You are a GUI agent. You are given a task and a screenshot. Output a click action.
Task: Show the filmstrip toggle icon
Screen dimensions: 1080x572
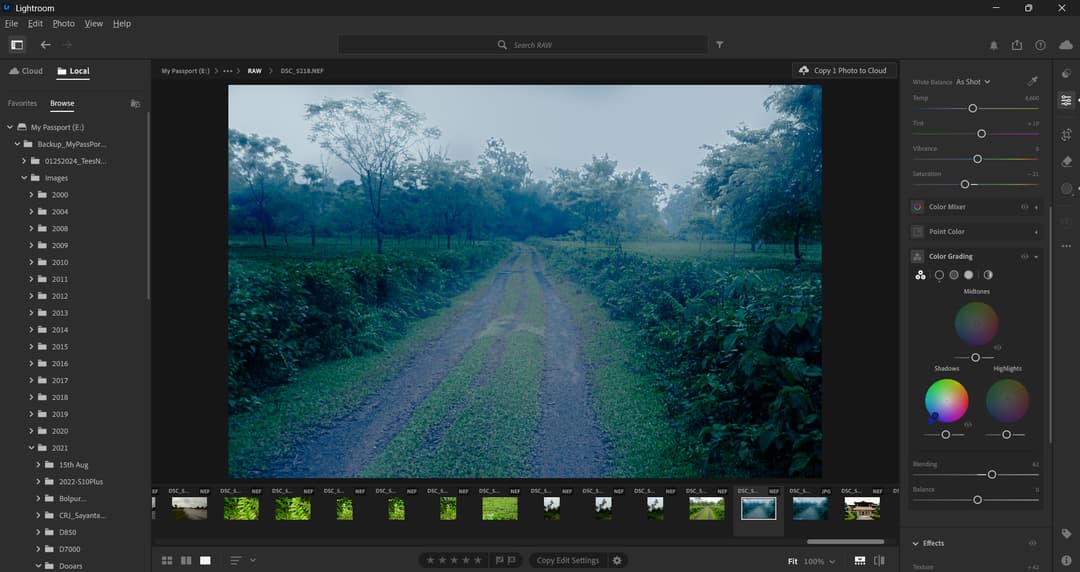860,560
